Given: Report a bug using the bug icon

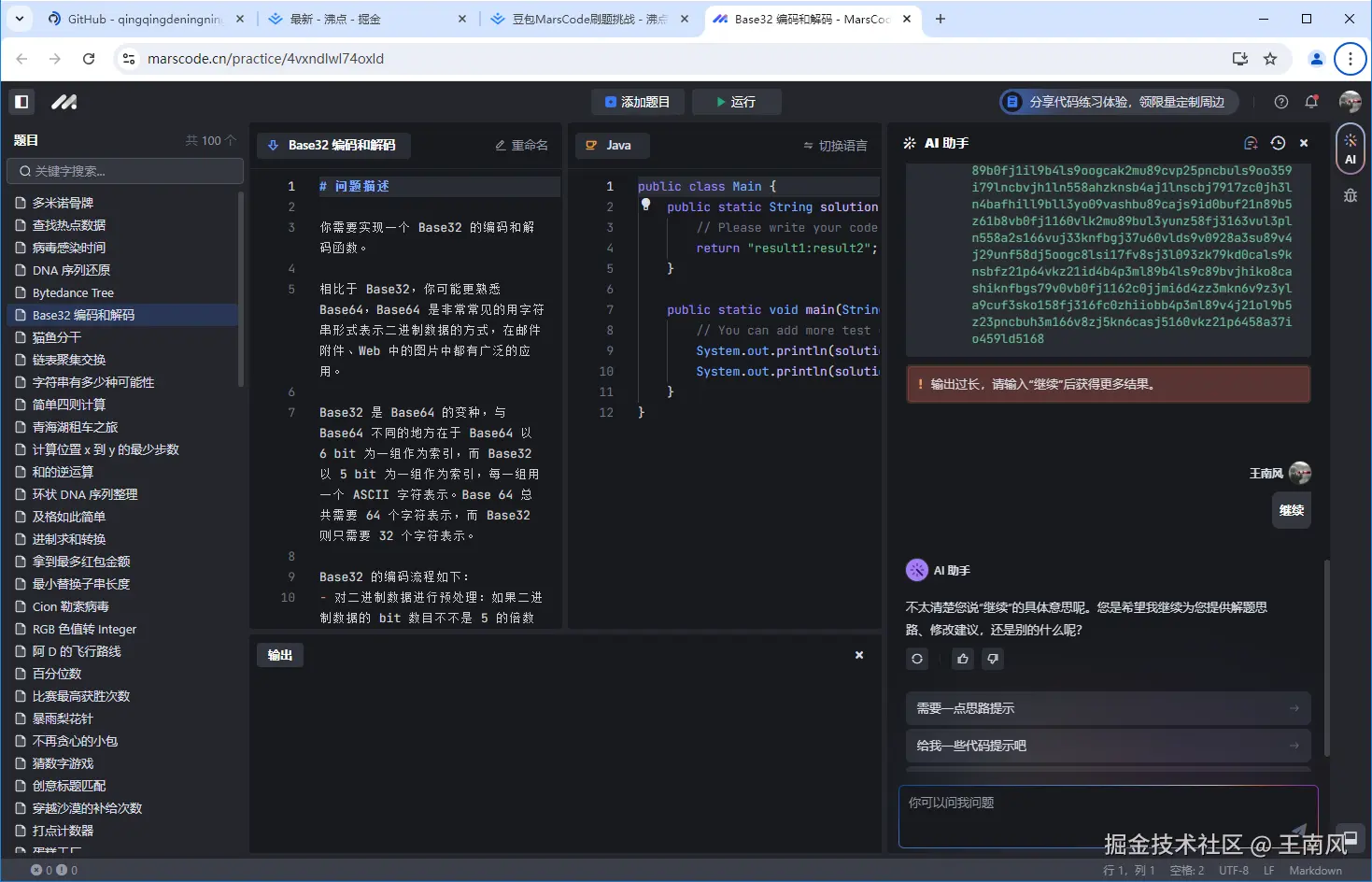Looking at the screenshot, I should (x=1350, y=195).
